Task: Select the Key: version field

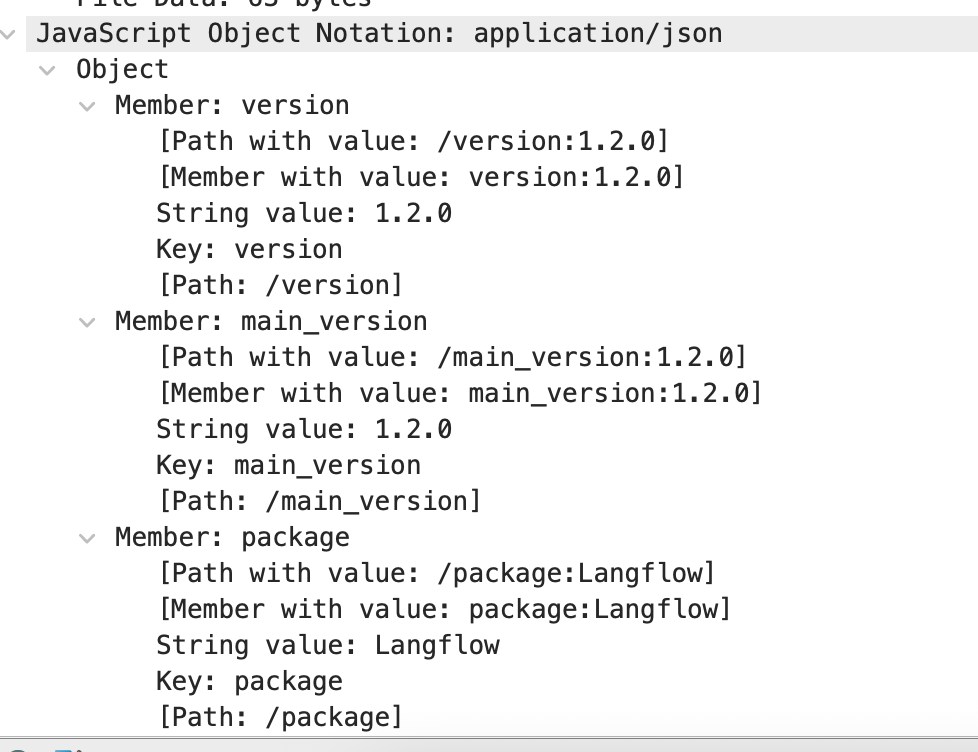Action: [249, 249]
